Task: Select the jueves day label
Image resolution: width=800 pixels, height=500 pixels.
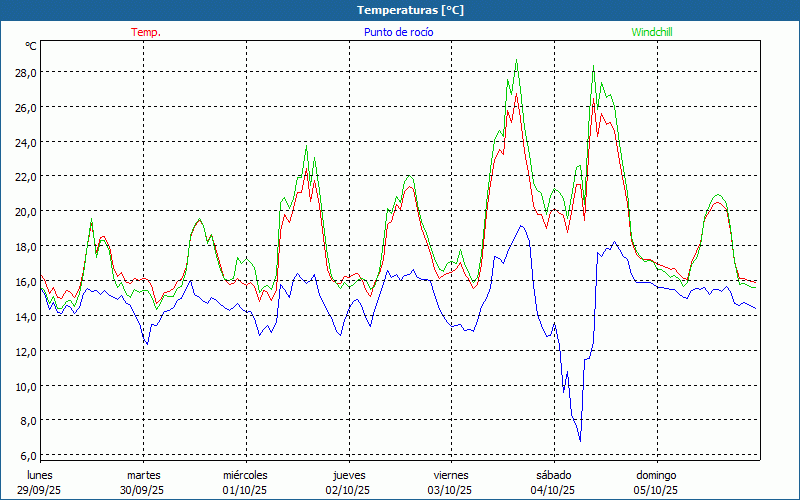Action: coord(349,475)
